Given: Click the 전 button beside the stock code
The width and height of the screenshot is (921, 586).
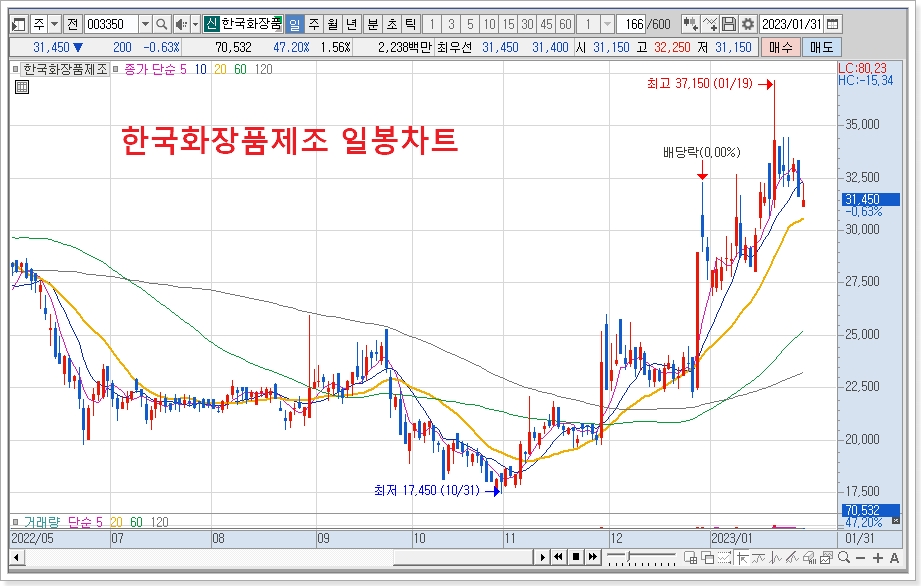Looking at the screenshot, I should (x=72, y=24).
